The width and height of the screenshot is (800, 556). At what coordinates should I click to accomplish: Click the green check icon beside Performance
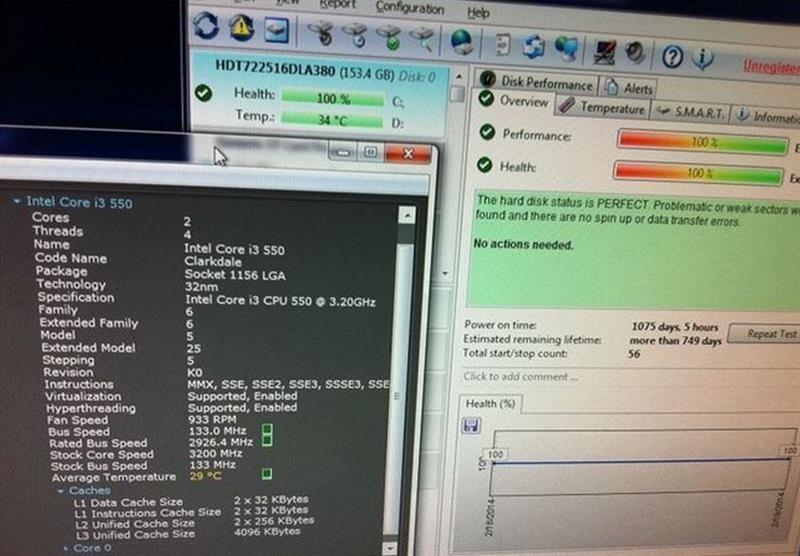pos(487,132)
